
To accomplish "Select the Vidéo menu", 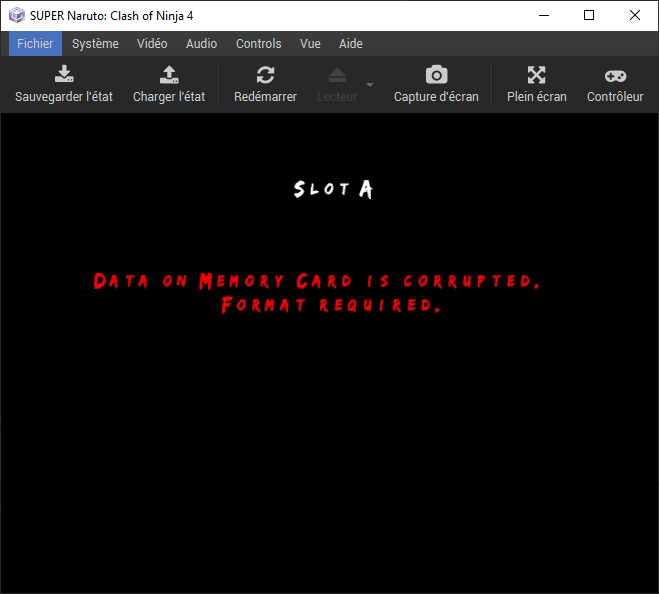I will [152, 44].
